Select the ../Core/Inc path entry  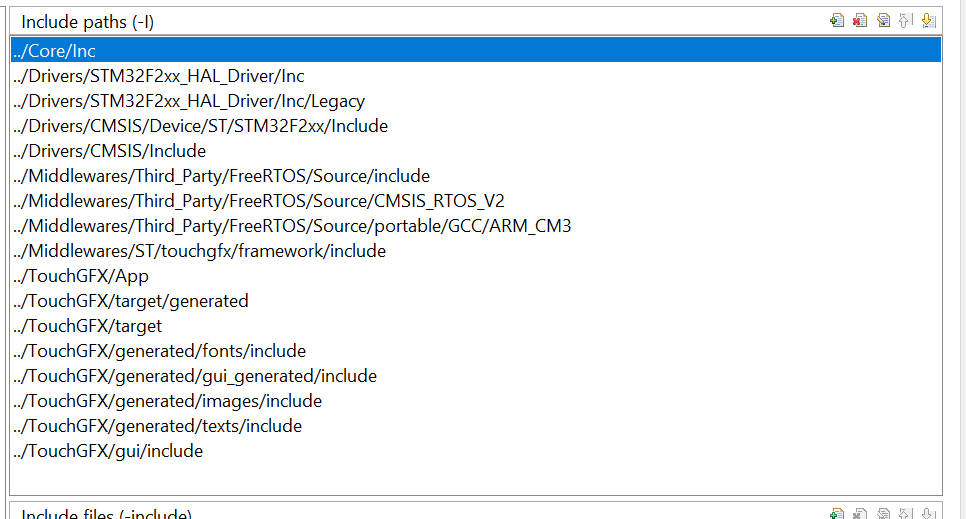476,50
